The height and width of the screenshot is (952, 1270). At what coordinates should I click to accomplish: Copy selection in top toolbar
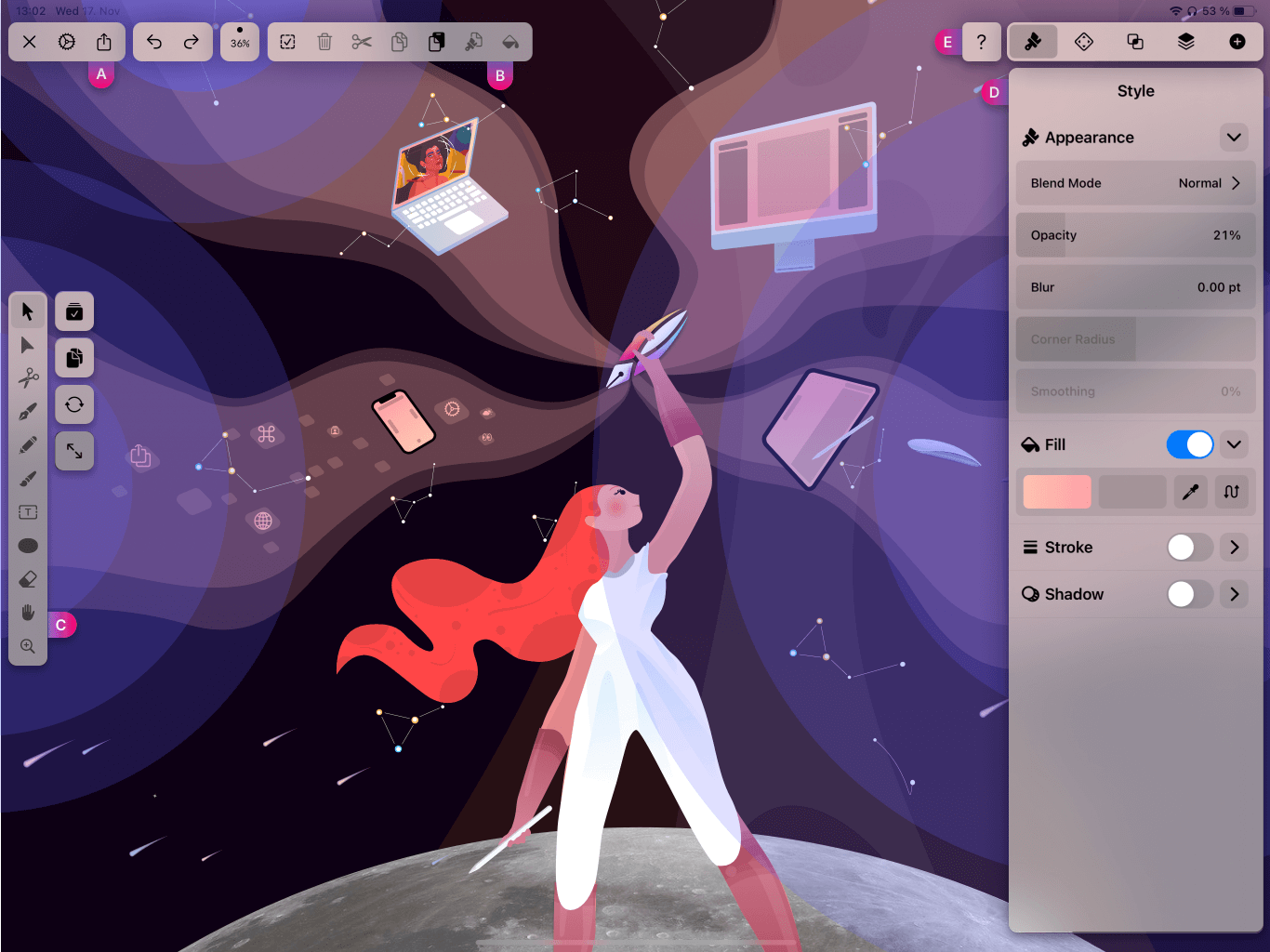tap(399, 42)
